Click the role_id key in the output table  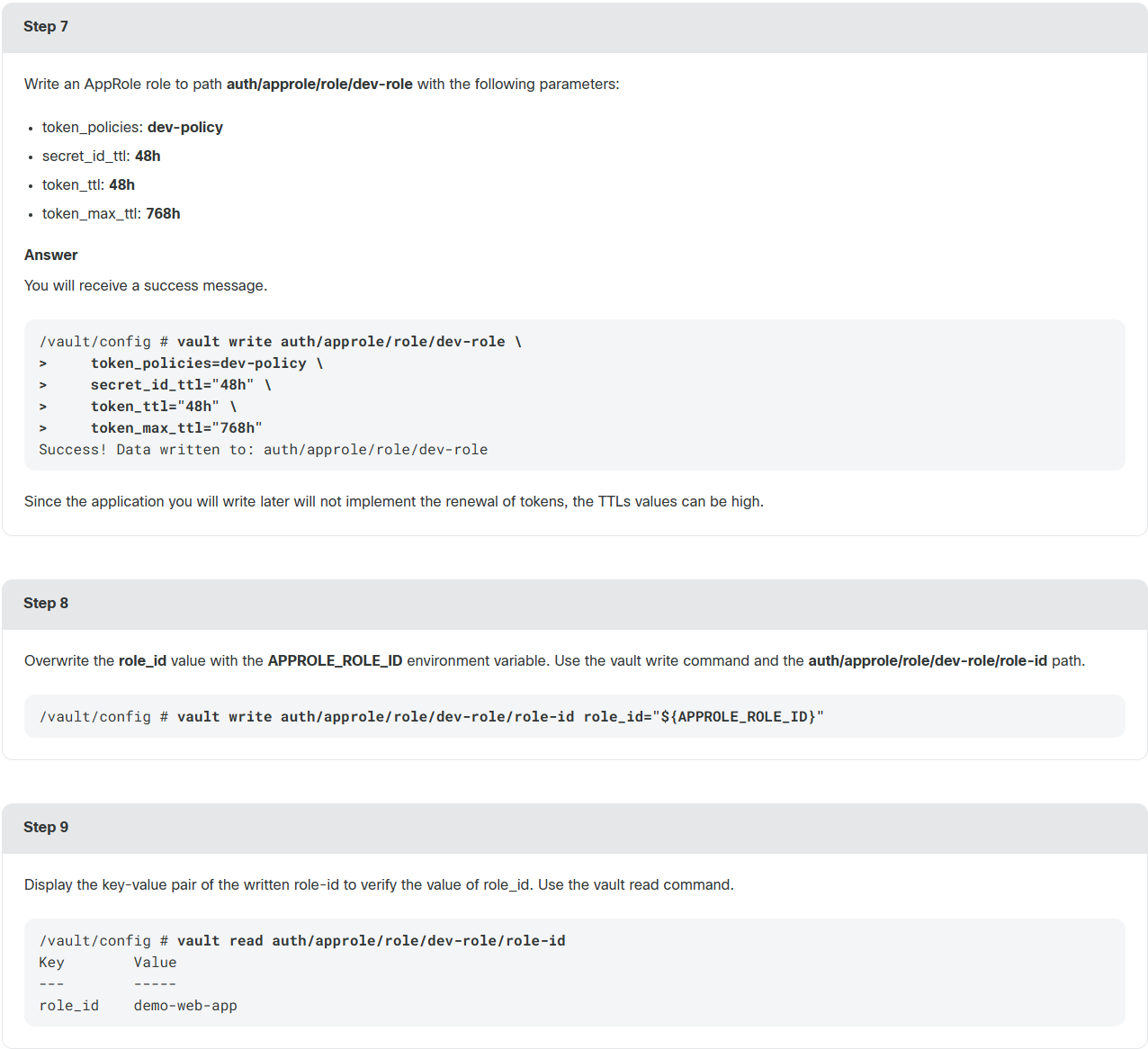(69, 1006)
